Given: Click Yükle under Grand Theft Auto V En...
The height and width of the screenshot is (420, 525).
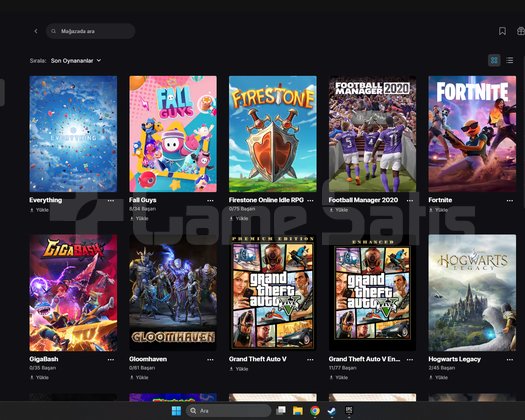Looking at the screenshot, I should (x=339, y=377).
